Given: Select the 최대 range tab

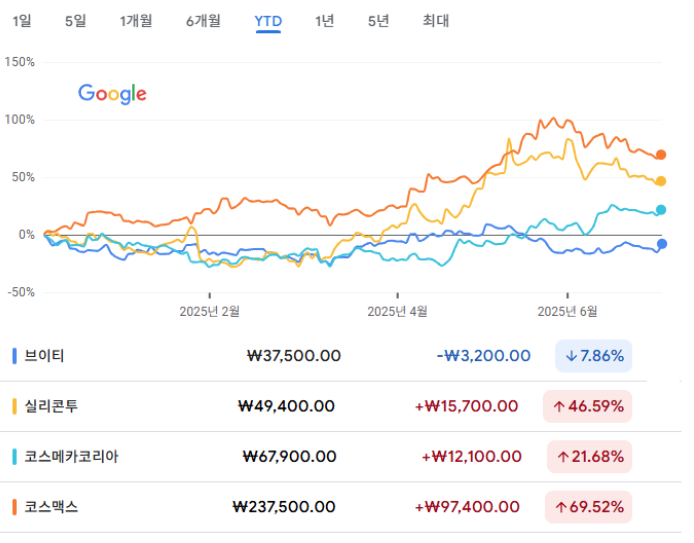Looking at the screenshot, I should pos(436,21).
